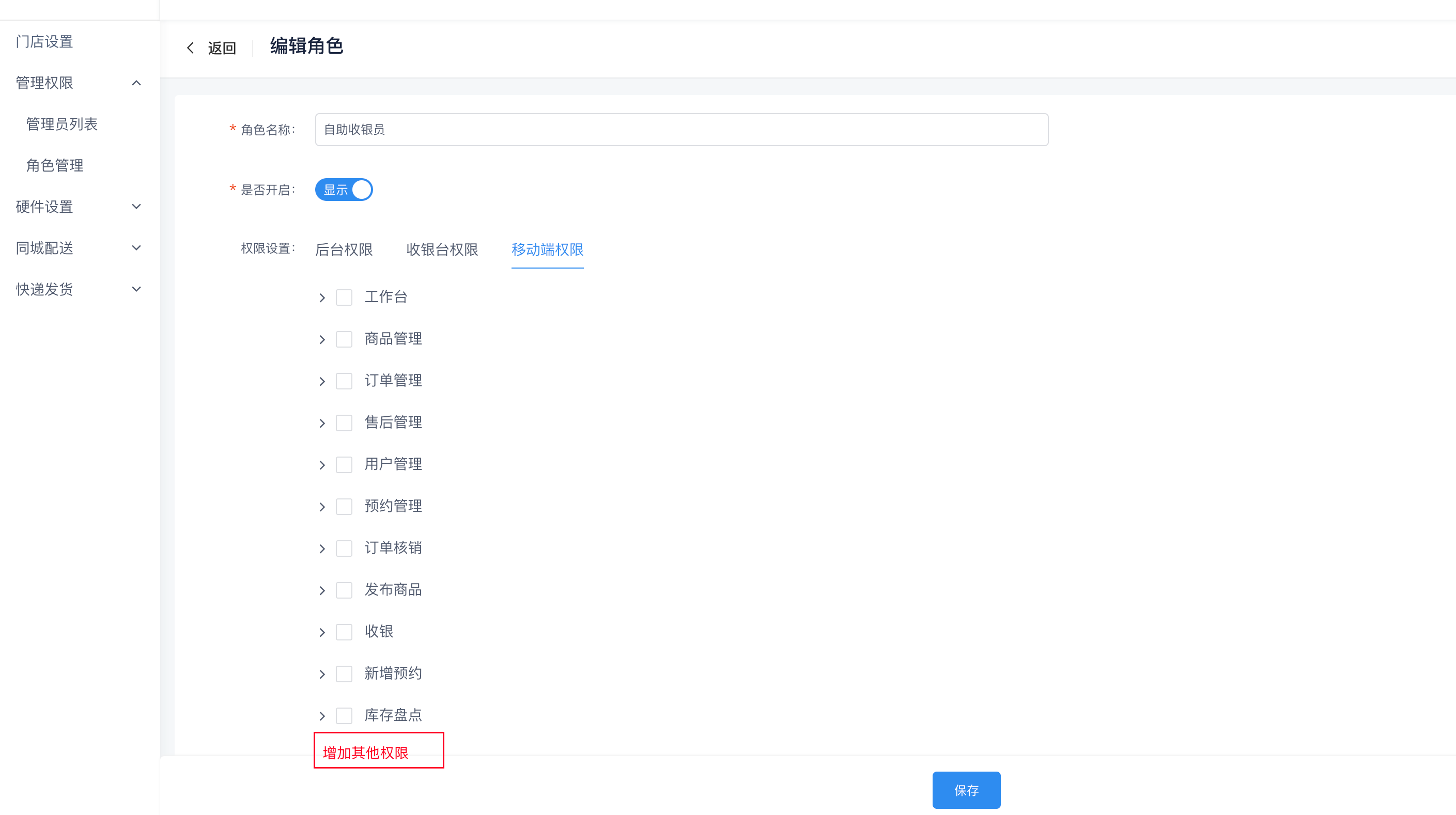Expand the 预约管理 permission node chevron
1456x815 pixels.
pos(322,507)
